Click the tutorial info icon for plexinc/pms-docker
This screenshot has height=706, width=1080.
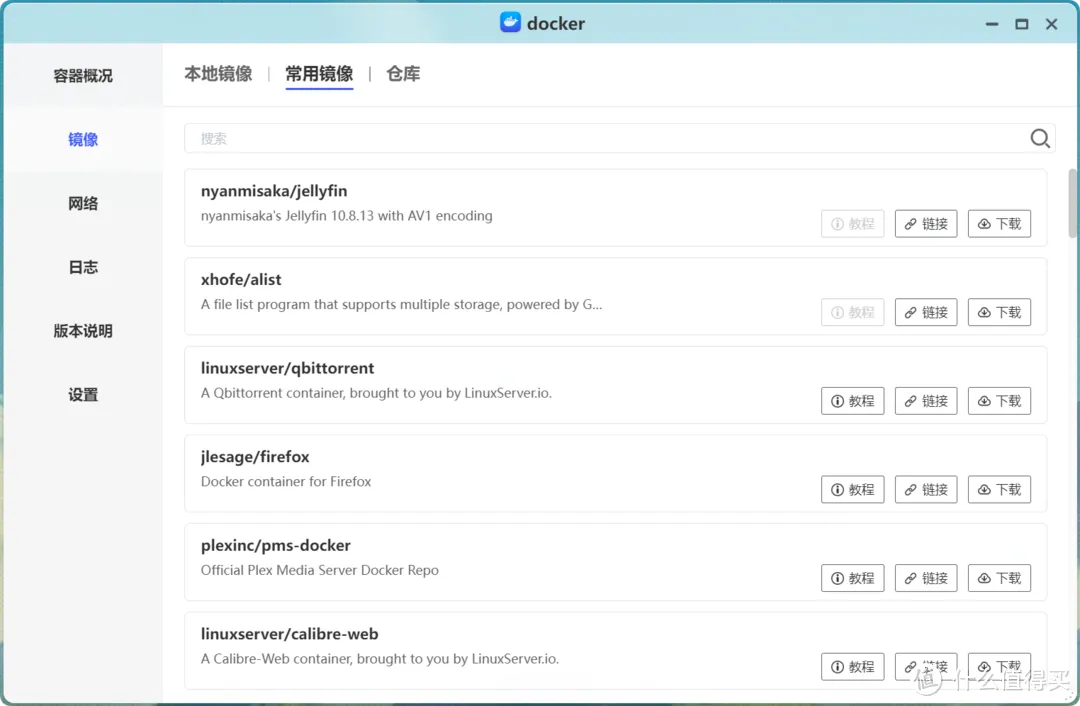[x=840, y=577]
